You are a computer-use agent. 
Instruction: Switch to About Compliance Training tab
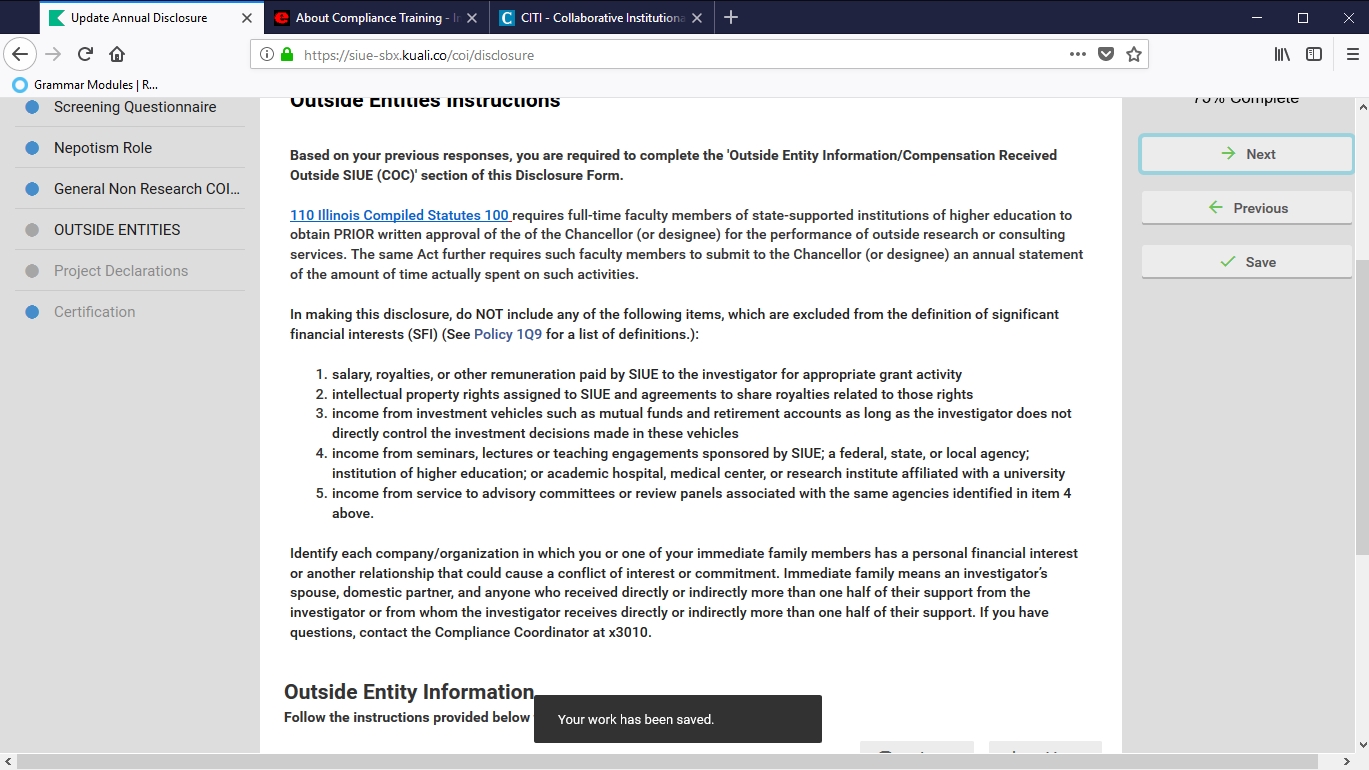click(x=370, y=18)
